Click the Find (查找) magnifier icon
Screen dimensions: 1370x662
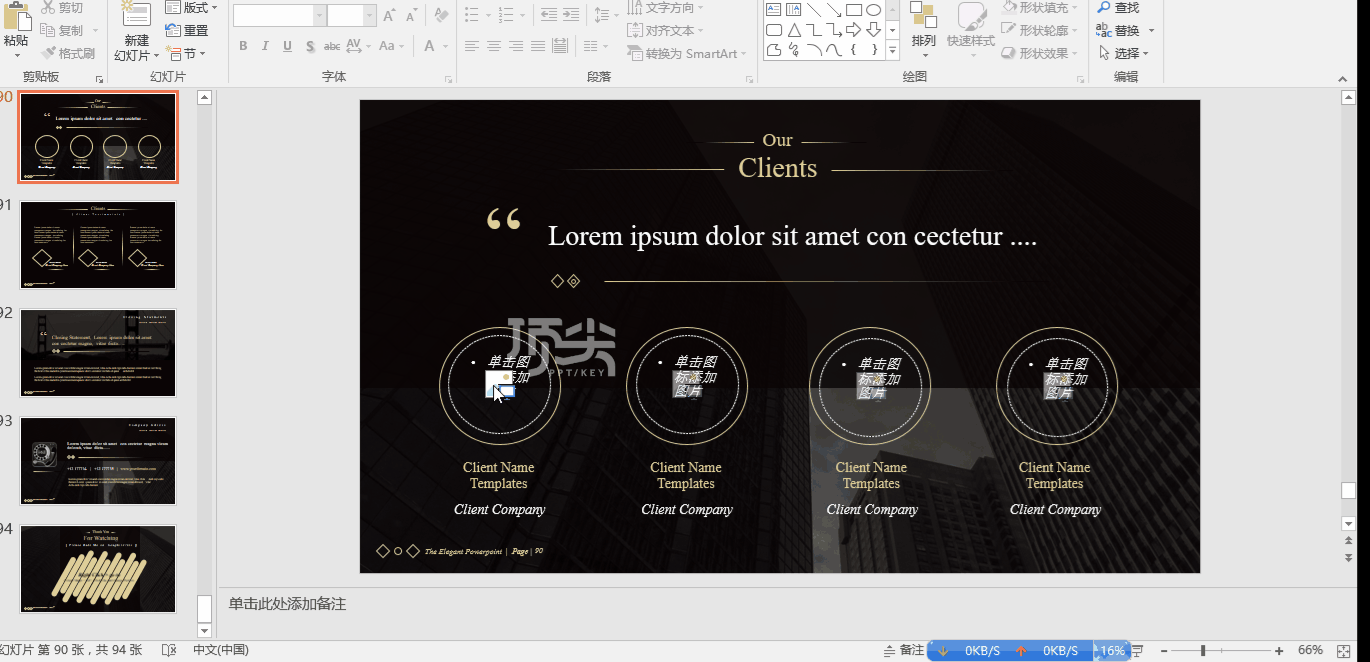pyautogui.click(x=1104, y=8)
